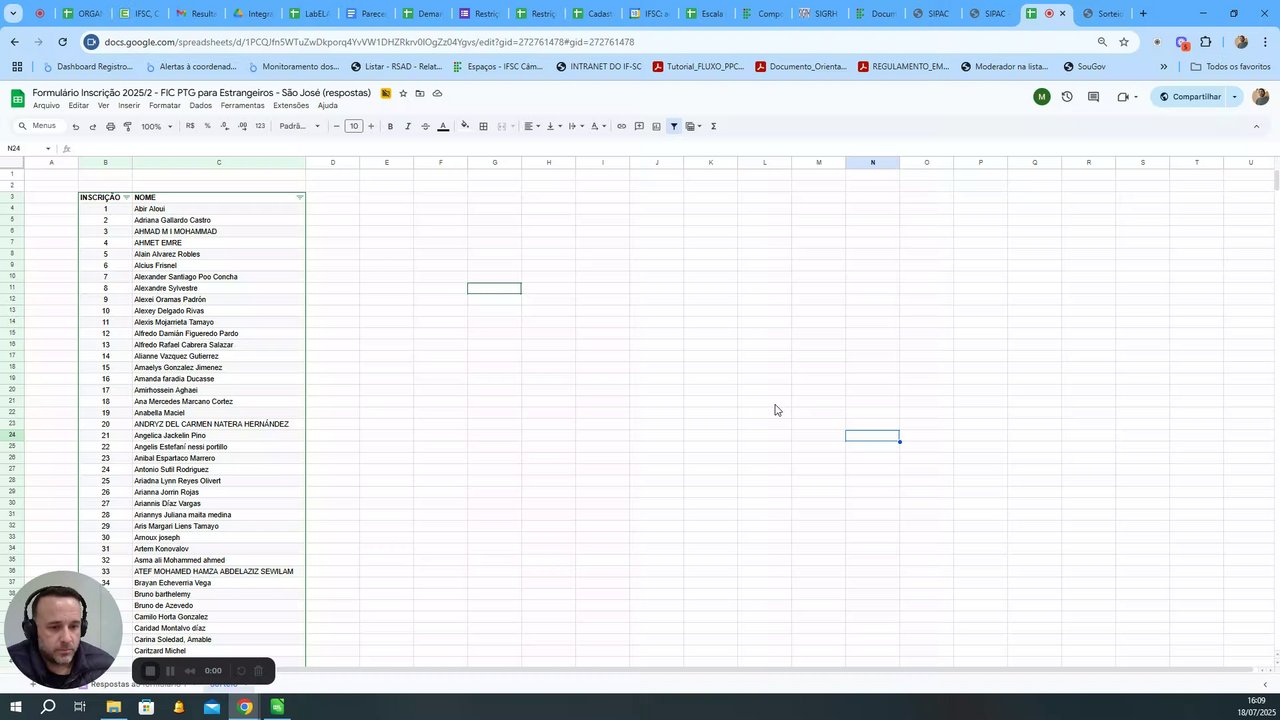The width and height of the screenshot is (1280, 720).
Task: Open functions sigma menu
Action: pyautogui.click(x=713, y=126)
